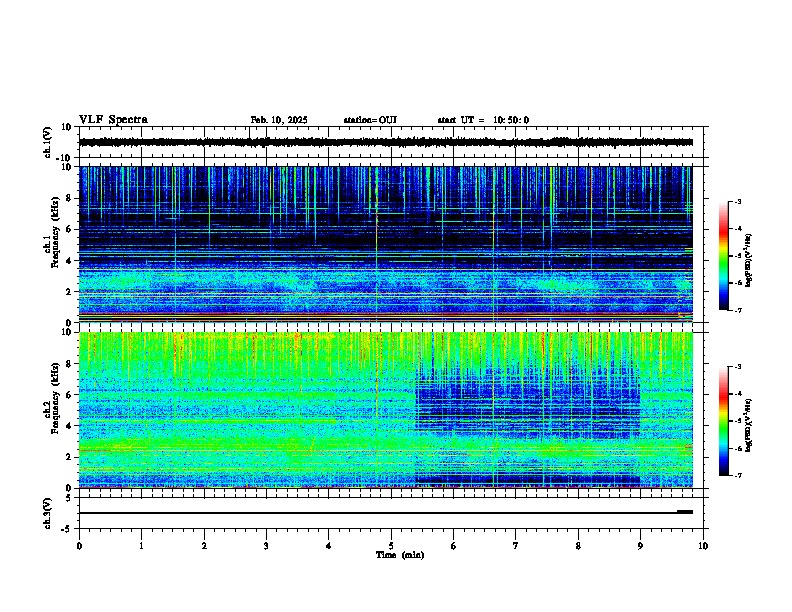Click the thick step at the end of ch.3 trace

coord(685,512)
